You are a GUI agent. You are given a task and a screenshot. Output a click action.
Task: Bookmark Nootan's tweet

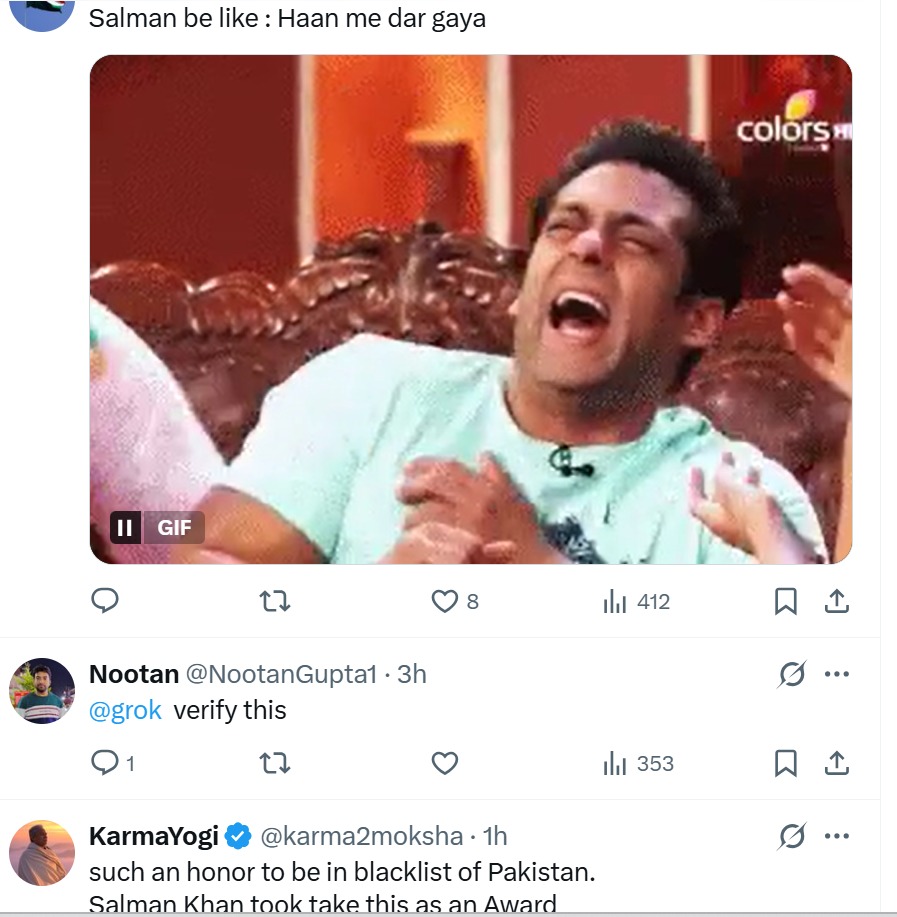(x=786, y=764)
